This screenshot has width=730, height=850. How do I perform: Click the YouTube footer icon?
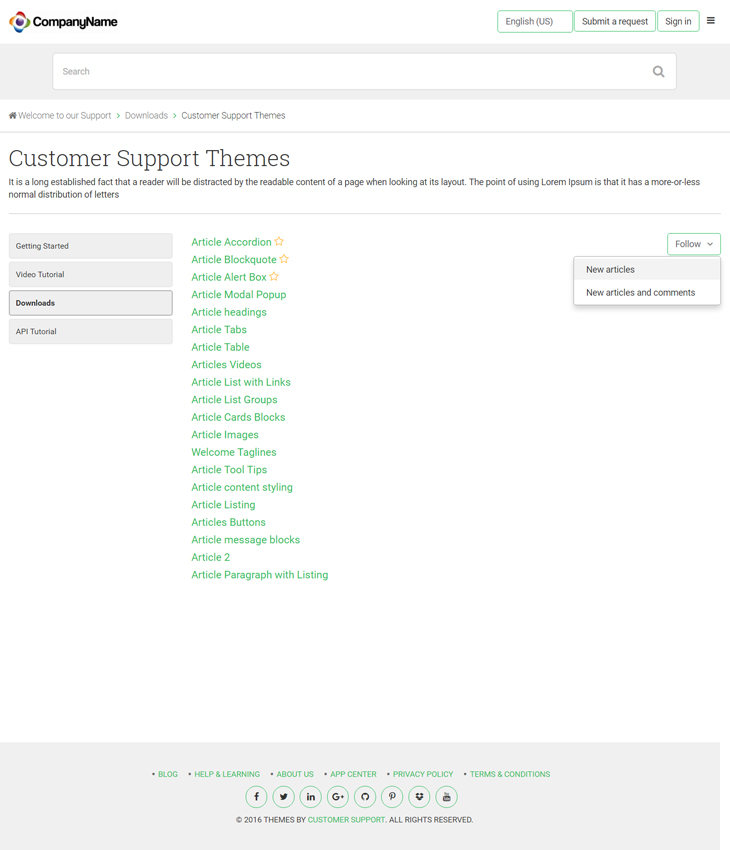(447, 796)
